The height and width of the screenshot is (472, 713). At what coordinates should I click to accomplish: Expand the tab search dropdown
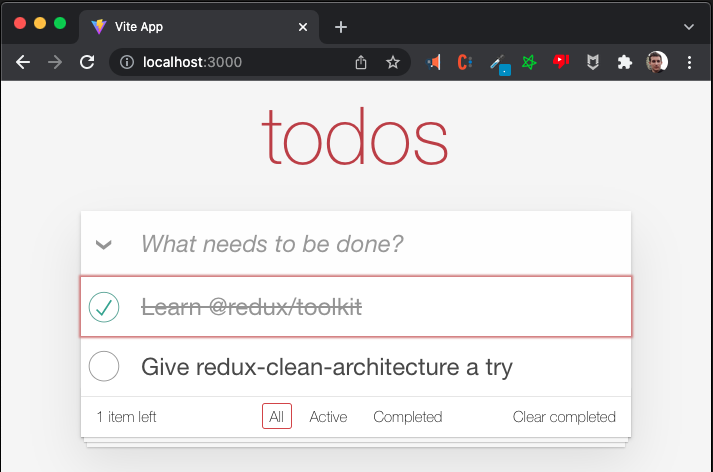pyautogui.click(x=689, y=27)
